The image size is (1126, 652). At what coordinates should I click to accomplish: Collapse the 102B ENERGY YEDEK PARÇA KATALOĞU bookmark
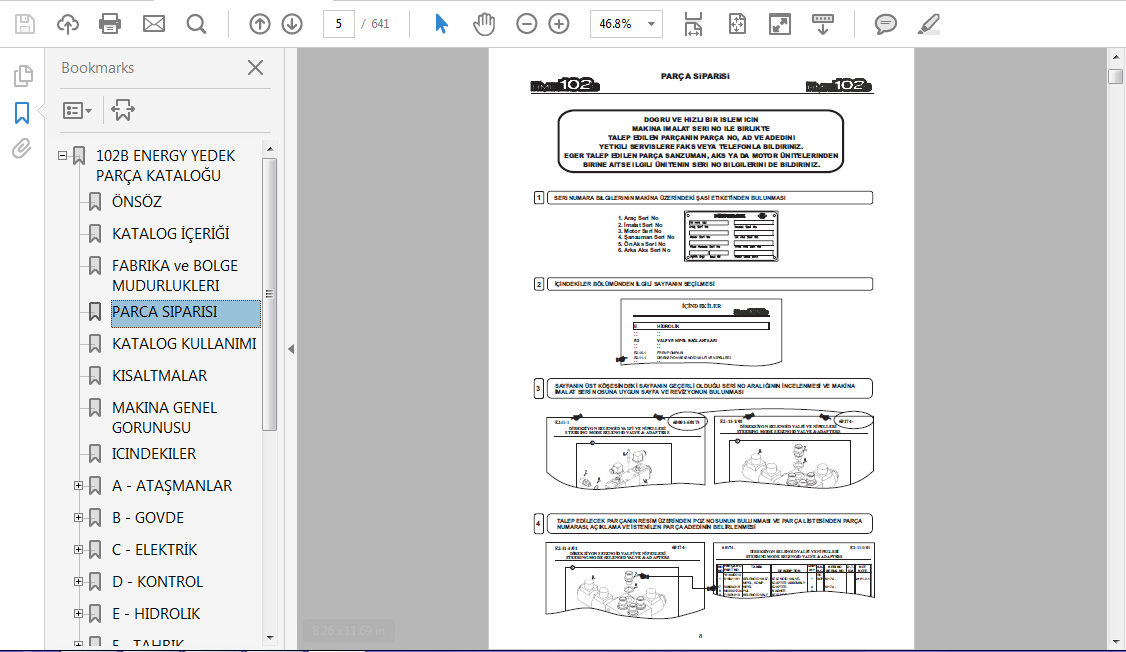[62, 155]
